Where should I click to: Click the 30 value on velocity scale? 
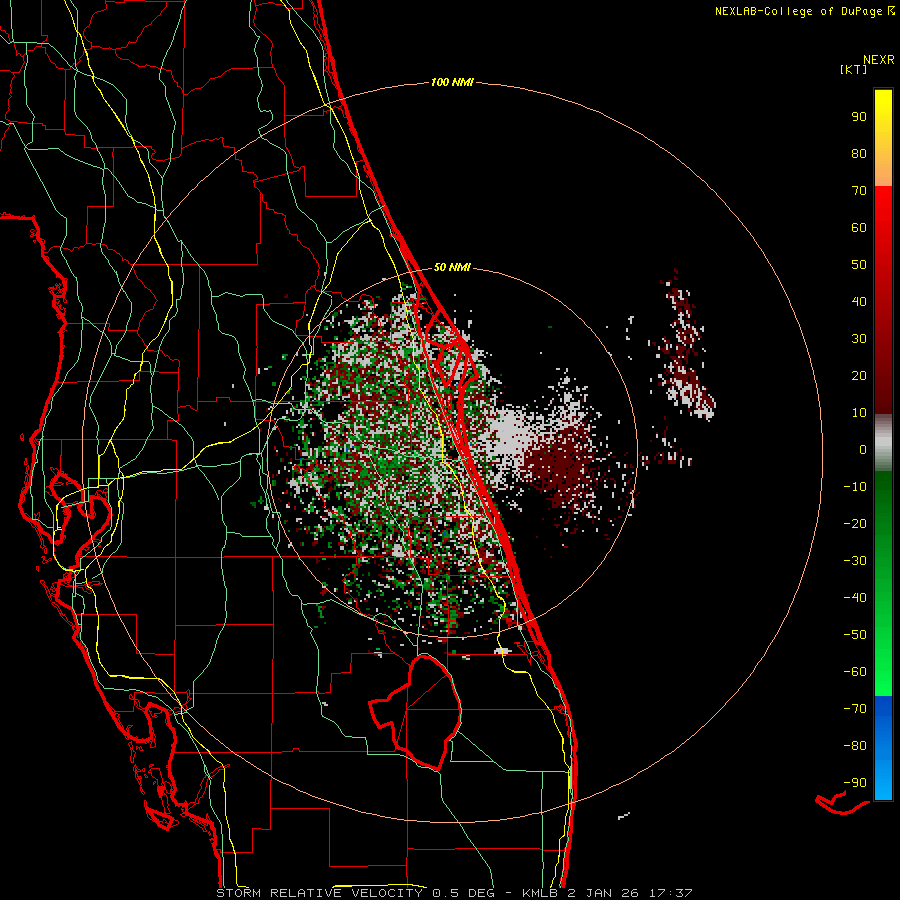(x=859, y=339)
